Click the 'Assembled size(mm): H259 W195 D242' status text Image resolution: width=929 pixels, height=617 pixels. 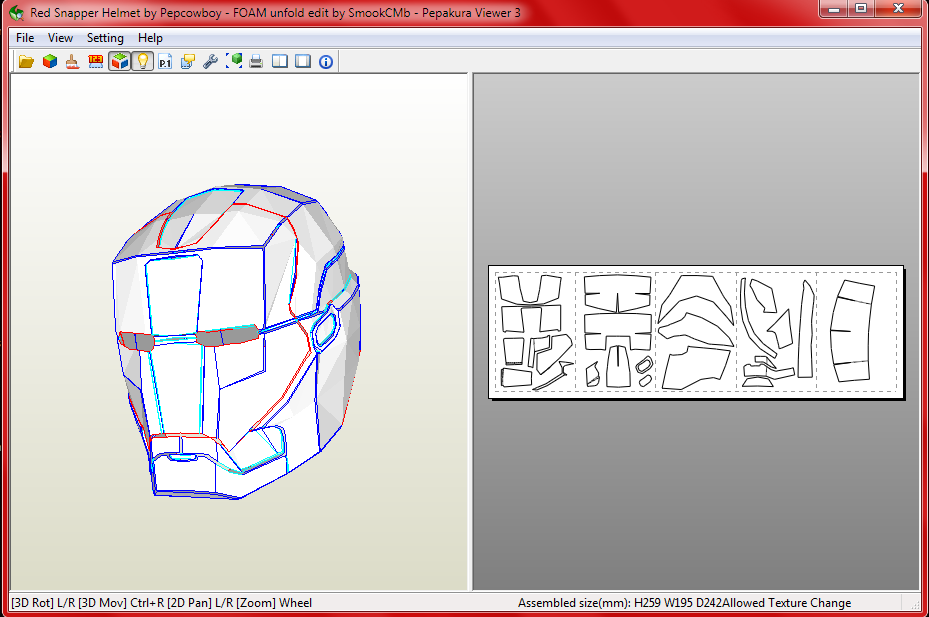(x=620, y=603)
